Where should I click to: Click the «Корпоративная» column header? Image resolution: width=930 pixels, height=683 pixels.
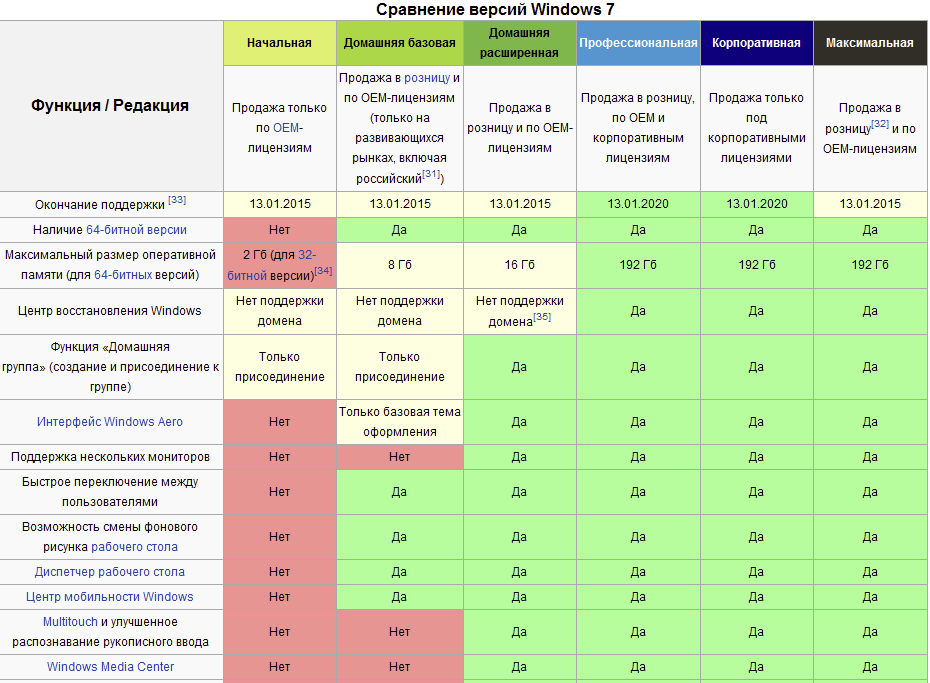pos(756,43)
